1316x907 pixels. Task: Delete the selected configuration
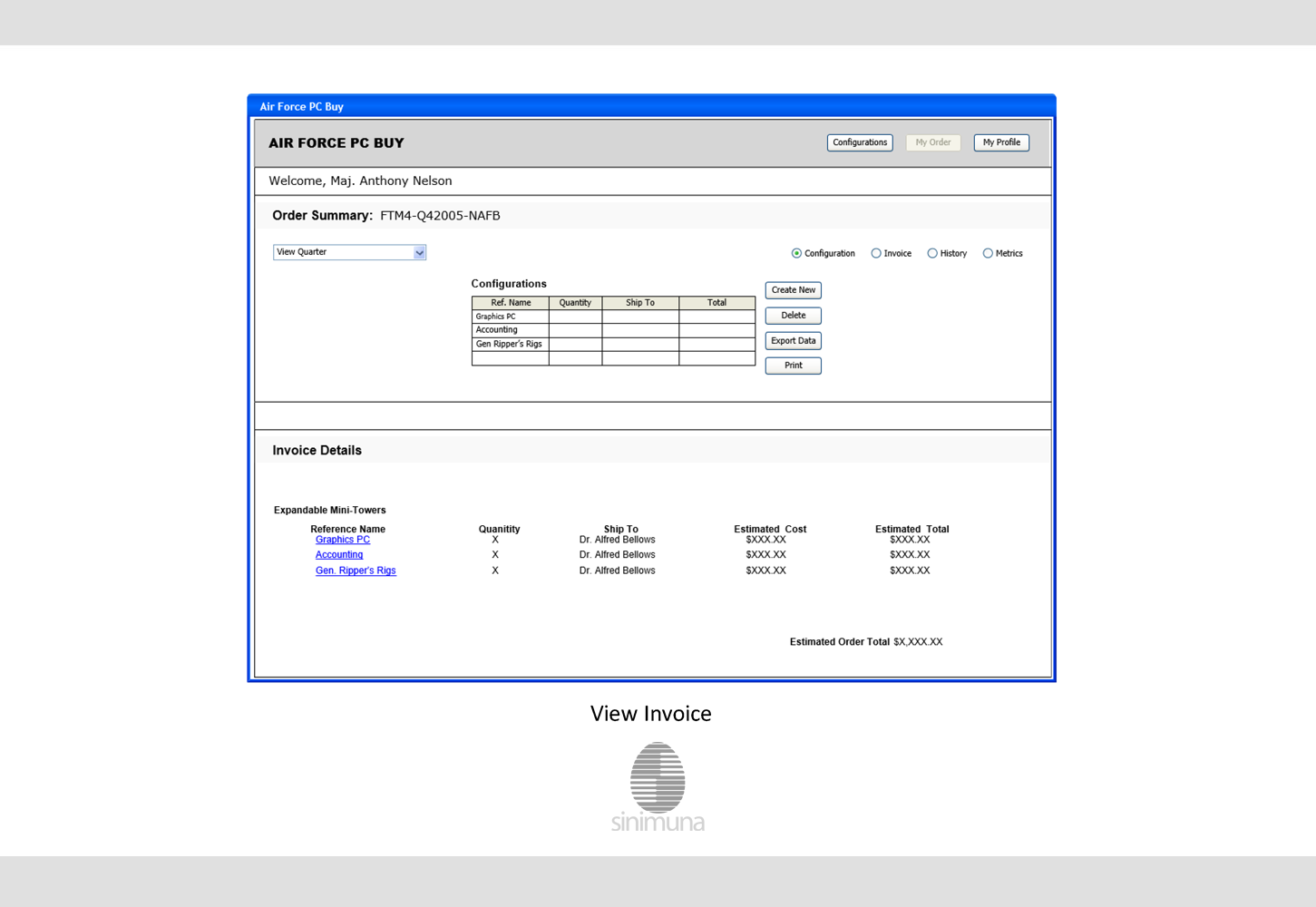pyautogui.click(x=794, y=316)
